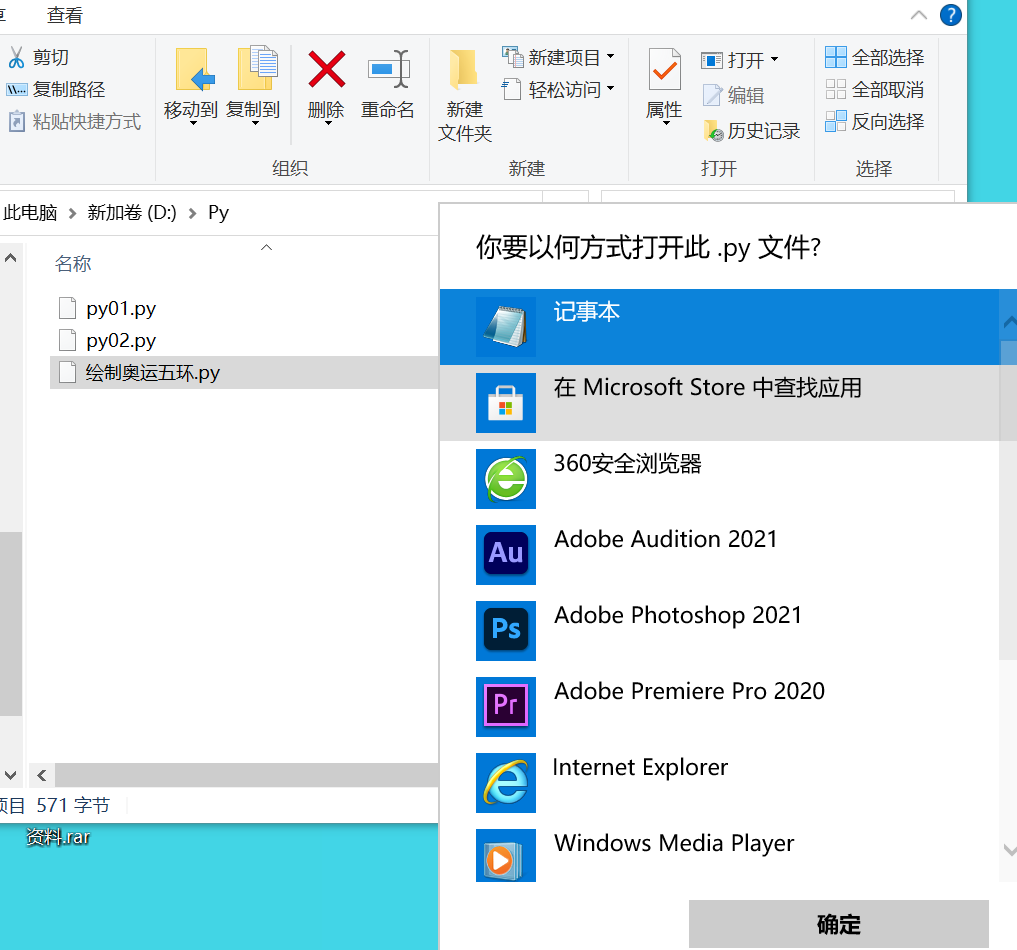Click the History (历史记录) icon
Viewport: 1017px width, 950px height.
point(713,131)
